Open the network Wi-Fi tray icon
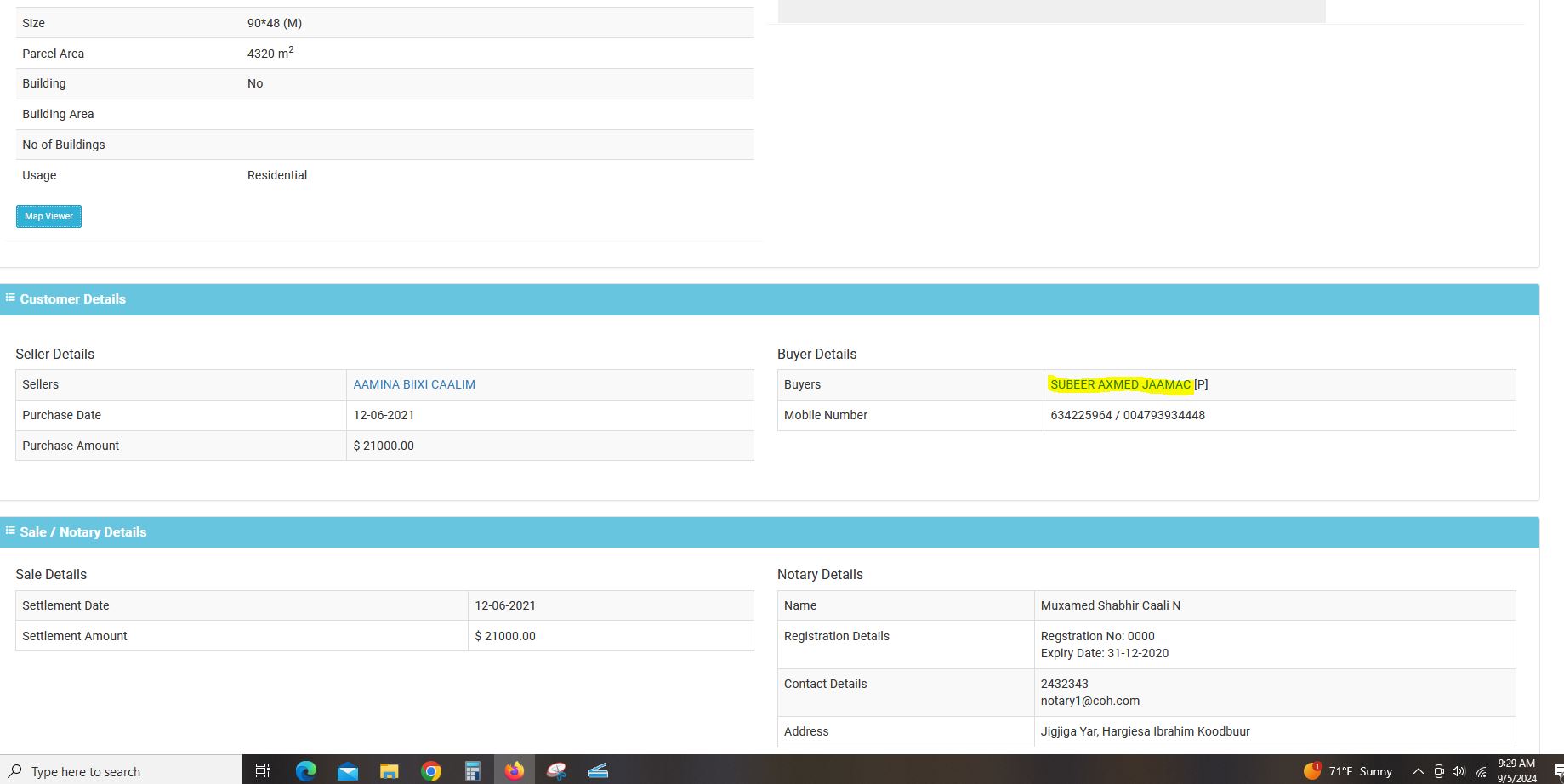Viewport: 1564px width, 784px height. coord(1481,771)
